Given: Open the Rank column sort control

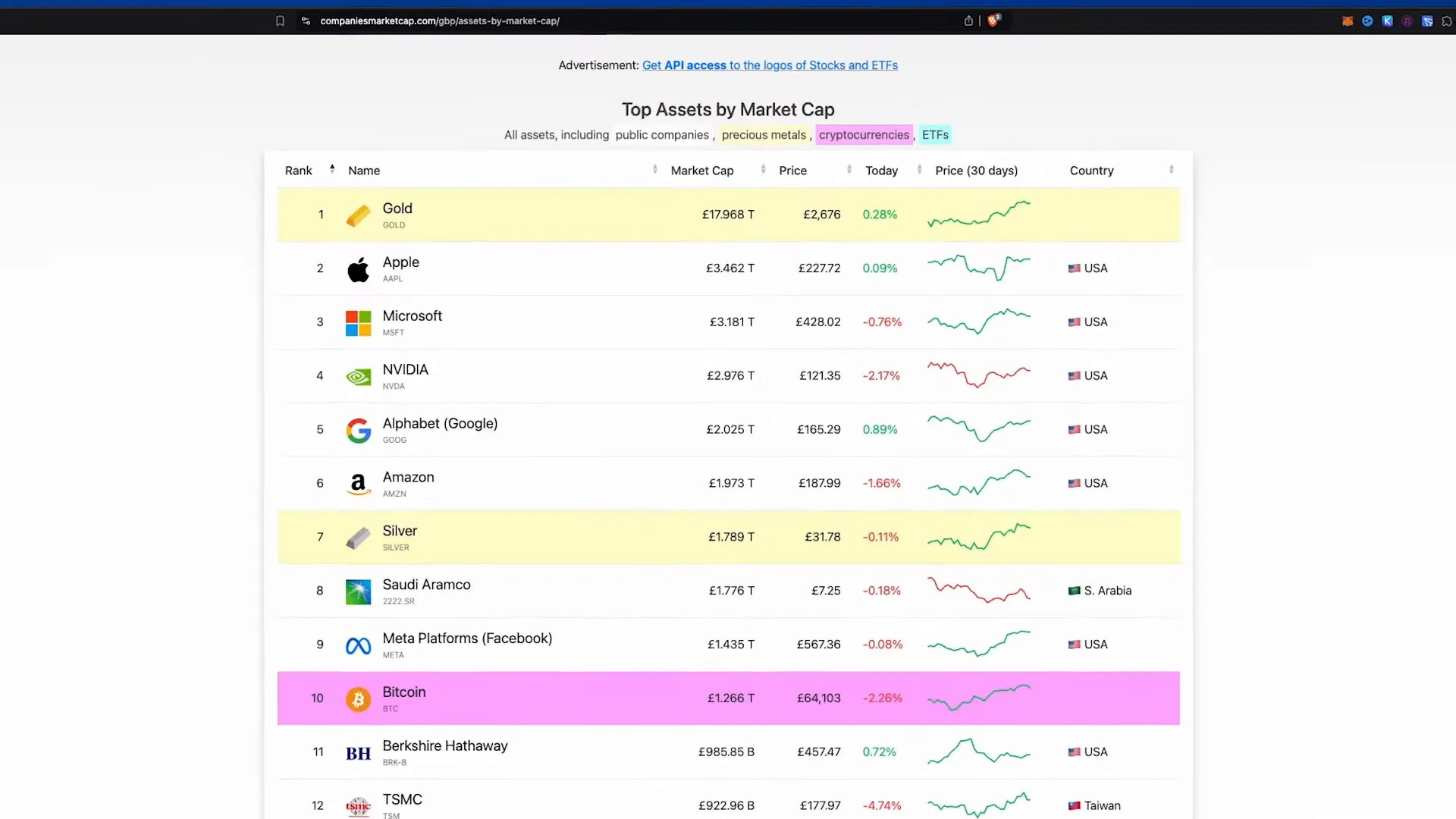Looking at the screenshot, I should click(x=332, y=168).
